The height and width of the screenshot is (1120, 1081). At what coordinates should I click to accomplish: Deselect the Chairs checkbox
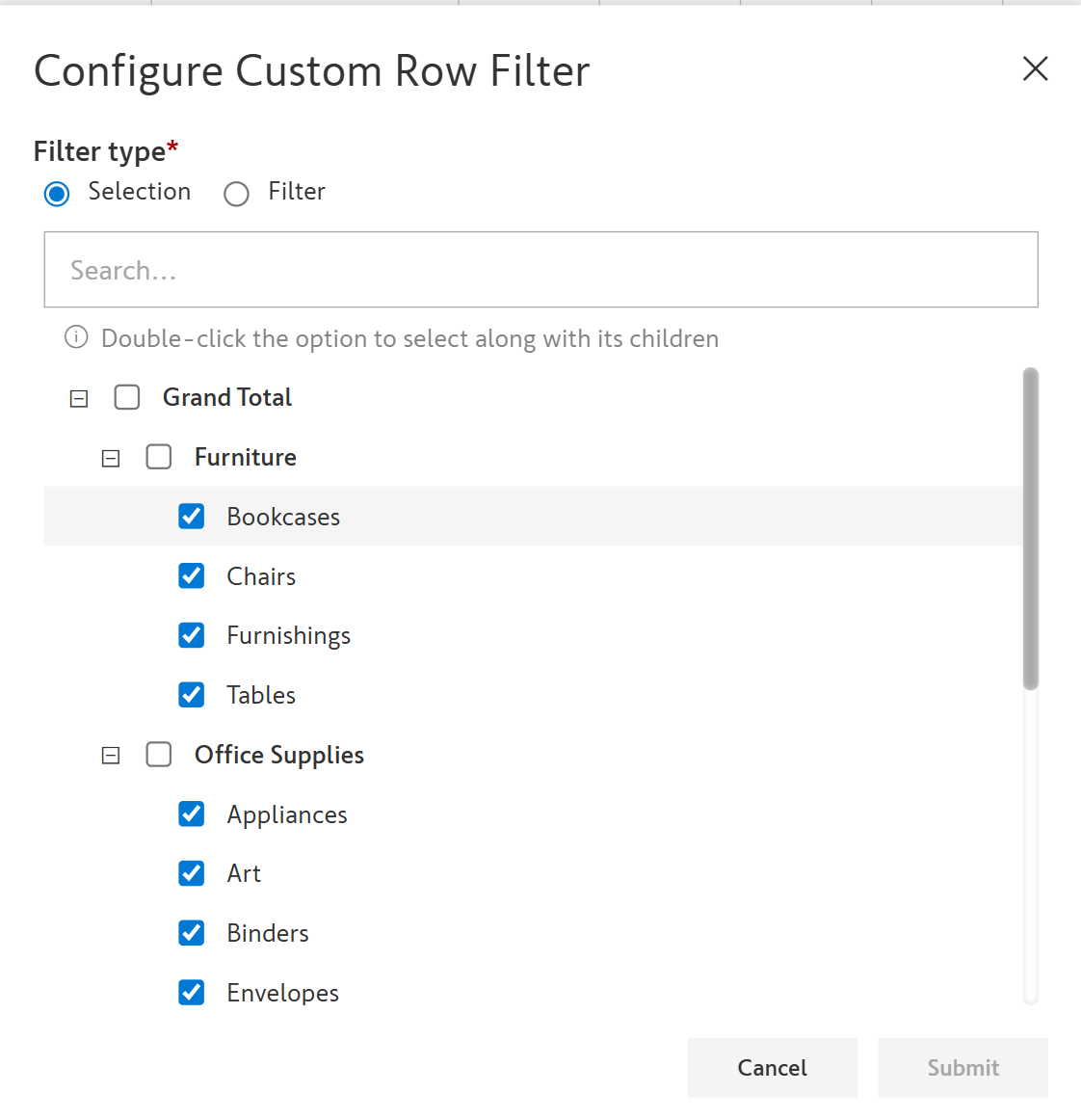(192, 576)
